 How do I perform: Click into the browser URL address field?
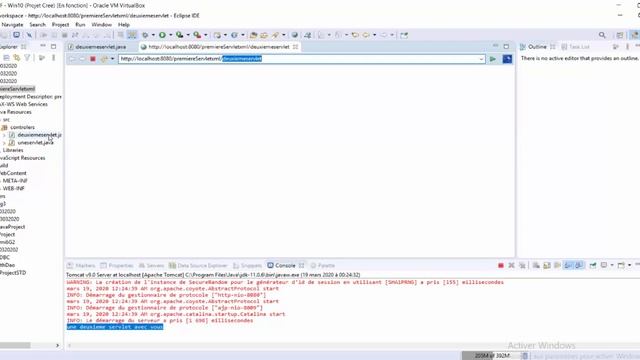point(302,59)
